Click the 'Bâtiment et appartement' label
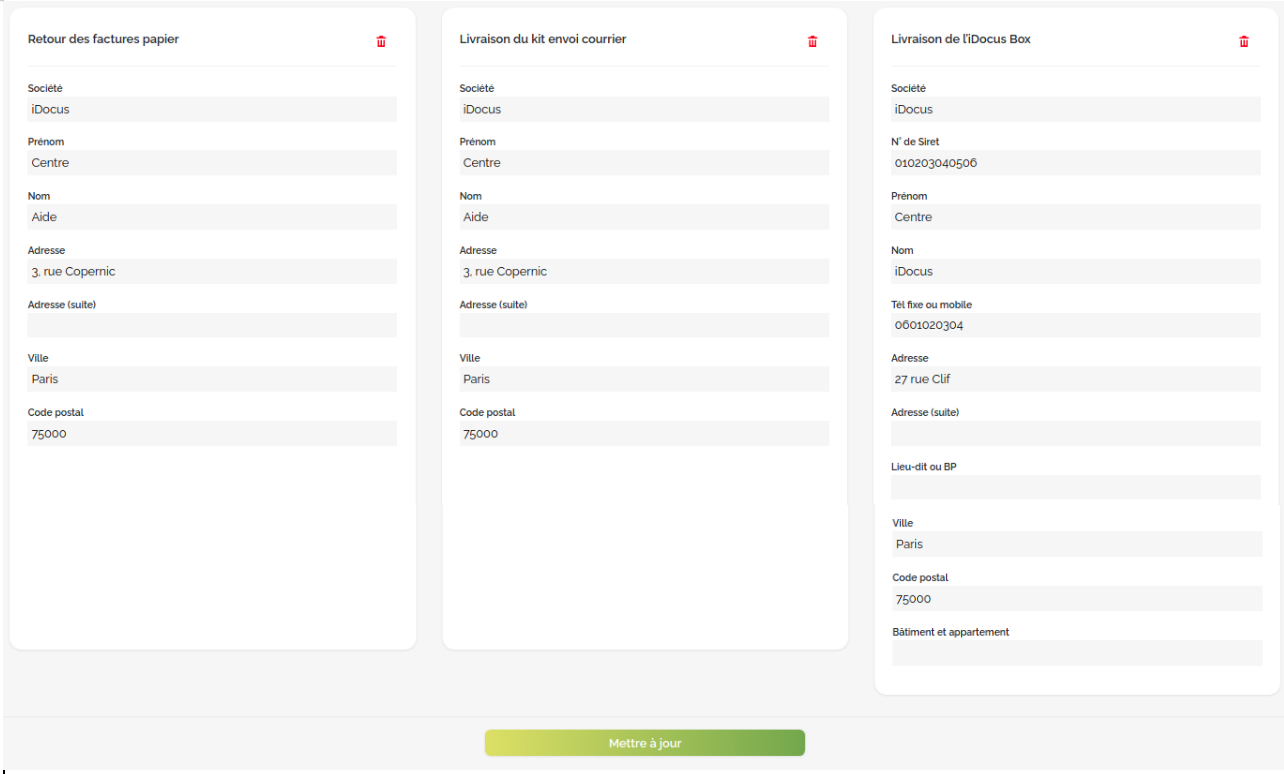Image resolution: width=1284 pixels, height=774 pixels. (x=951, y=632)
